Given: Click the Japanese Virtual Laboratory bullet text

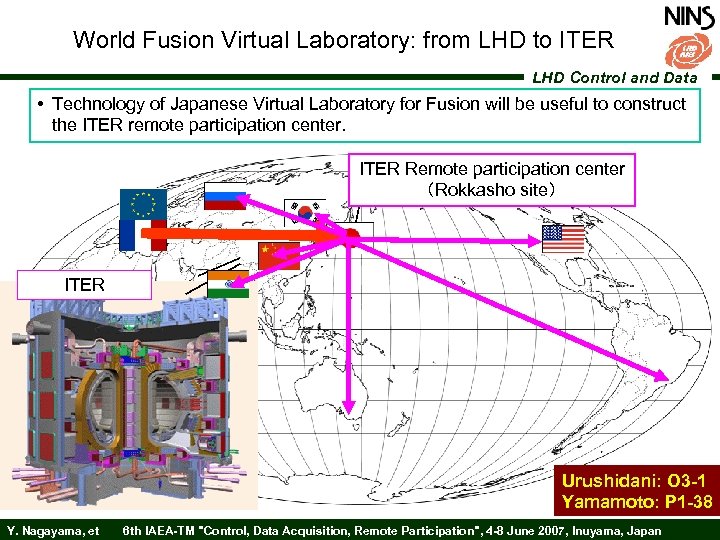Looking at the screenshot, I should [x=369, y=114].
